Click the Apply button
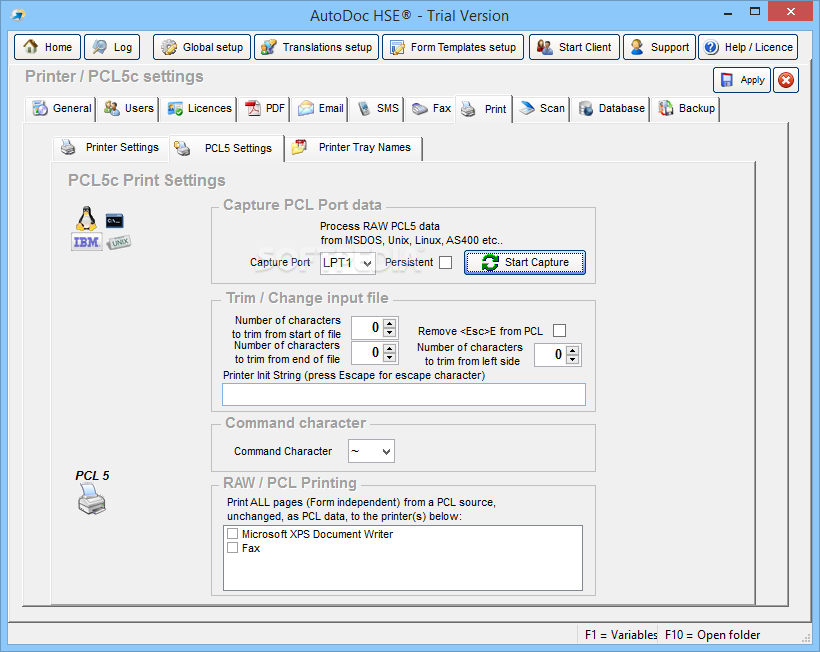This screenshot has width=820, height=652. click(742, 80)
